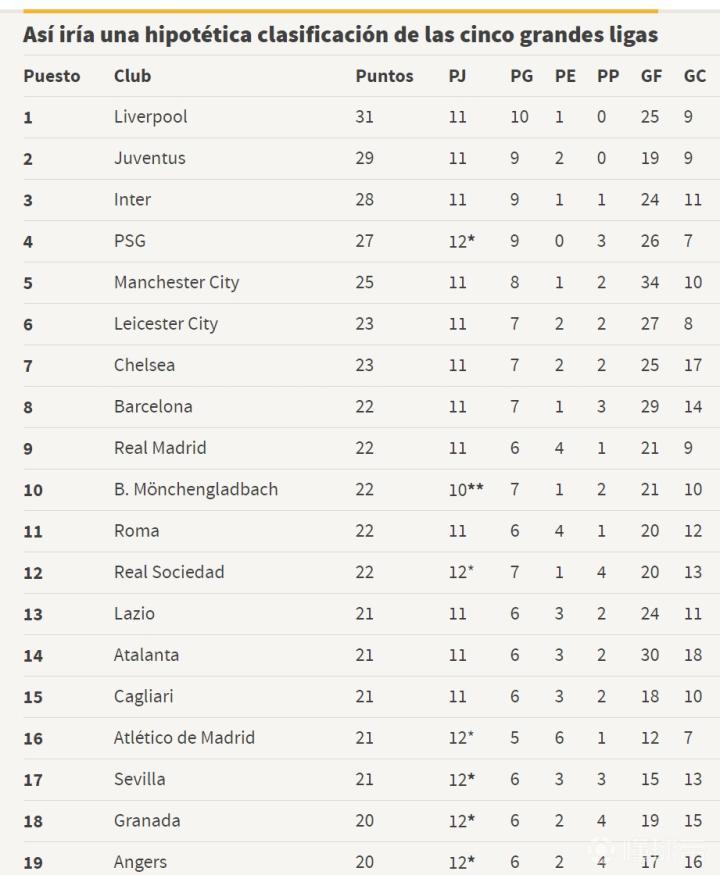Open the Manchester City row name
This screenshot has height=875, width=720.
pos(176,282)
